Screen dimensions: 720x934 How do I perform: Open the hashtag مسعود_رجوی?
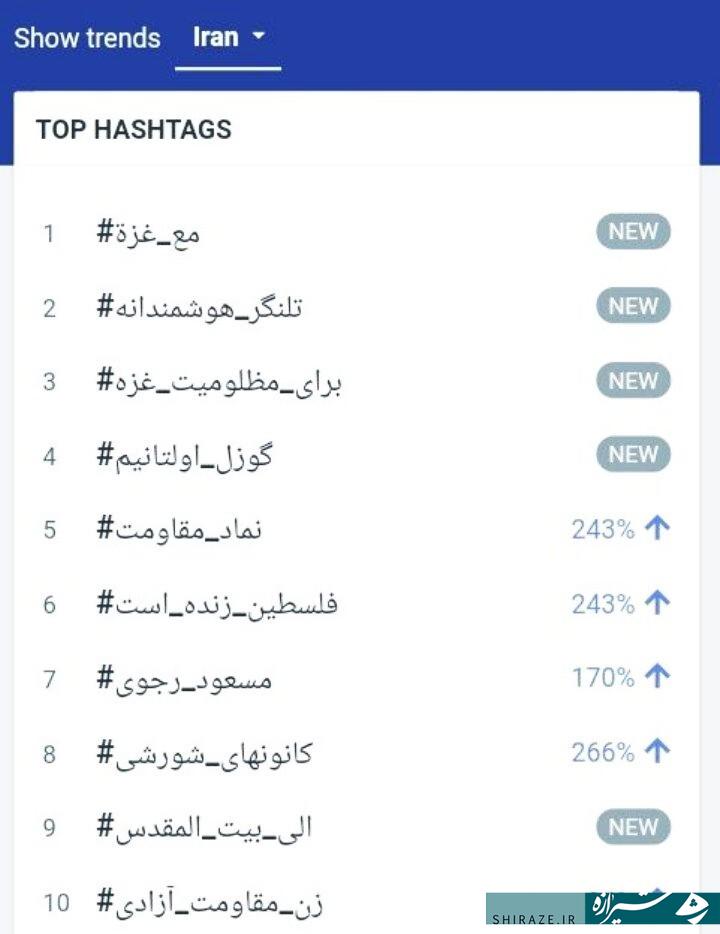tap(184, 680)
